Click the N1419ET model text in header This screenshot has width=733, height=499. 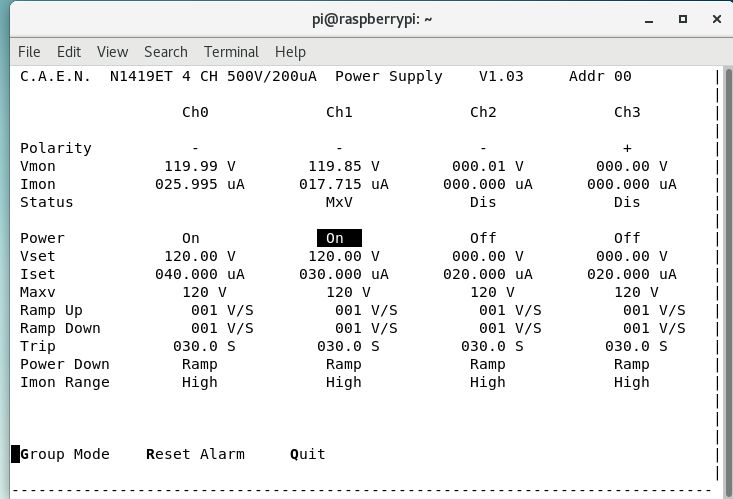[141, 76]
